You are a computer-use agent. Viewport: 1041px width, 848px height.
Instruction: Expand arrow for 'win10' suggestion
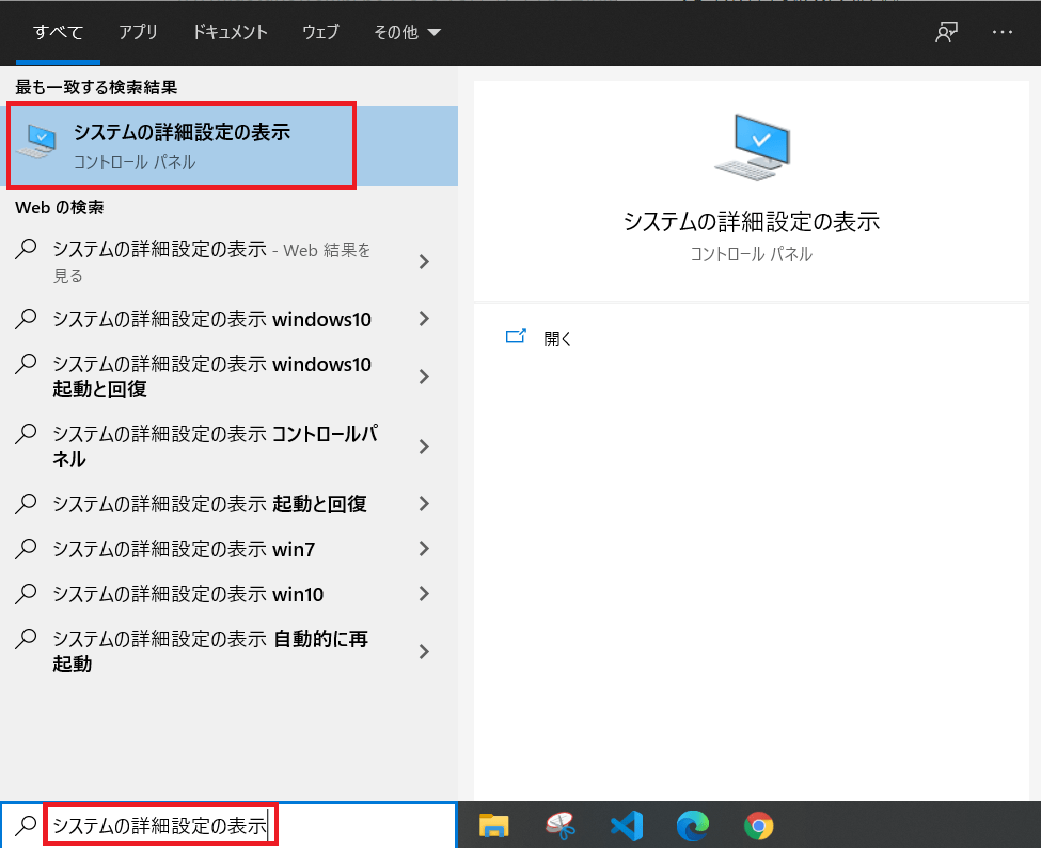tap(424, 594)
